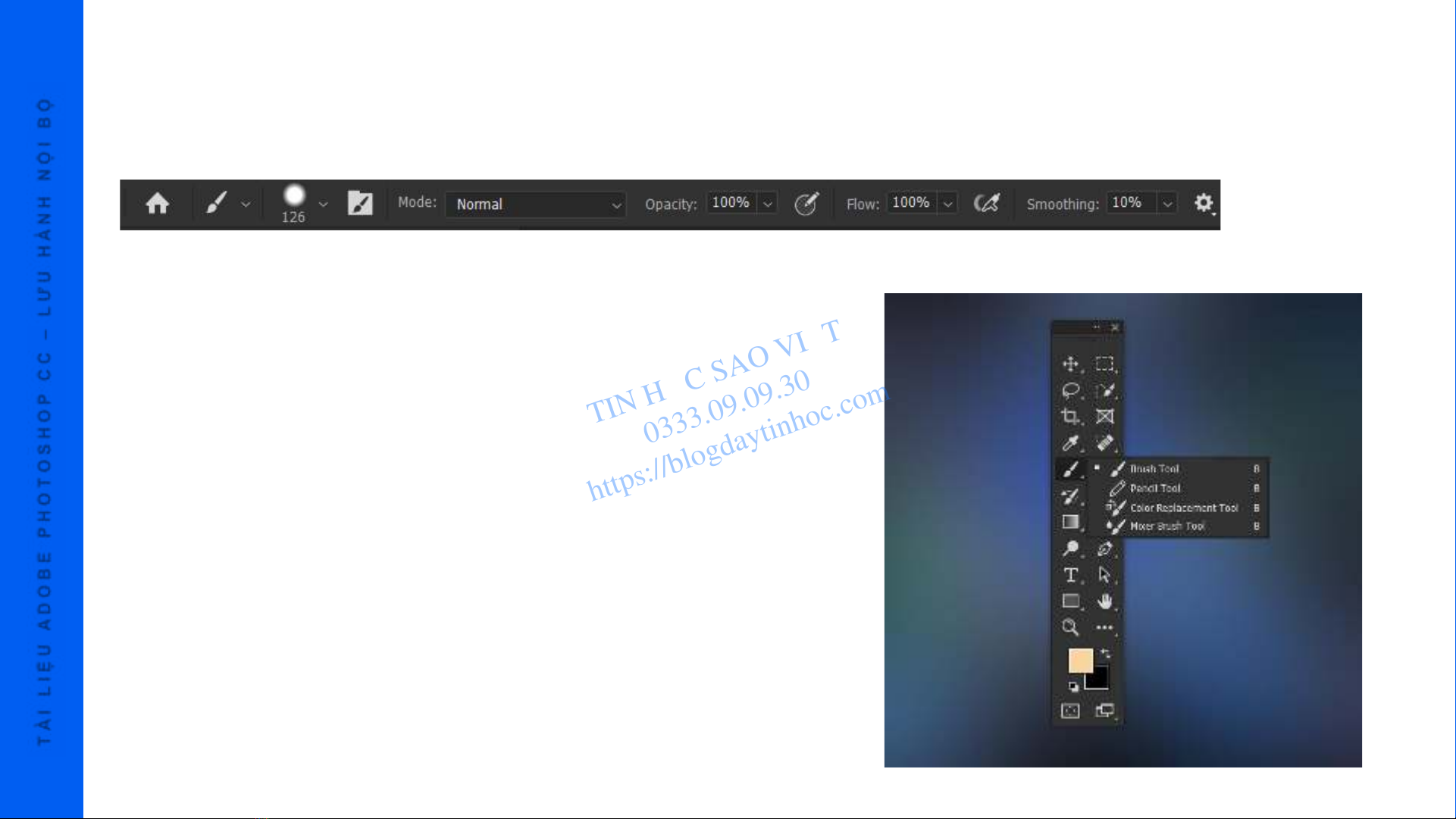The height and width of the screenshot is (819, 1456).
Task: Choose Brush Tool from flyout menu
Action: tap(1179, 469)
